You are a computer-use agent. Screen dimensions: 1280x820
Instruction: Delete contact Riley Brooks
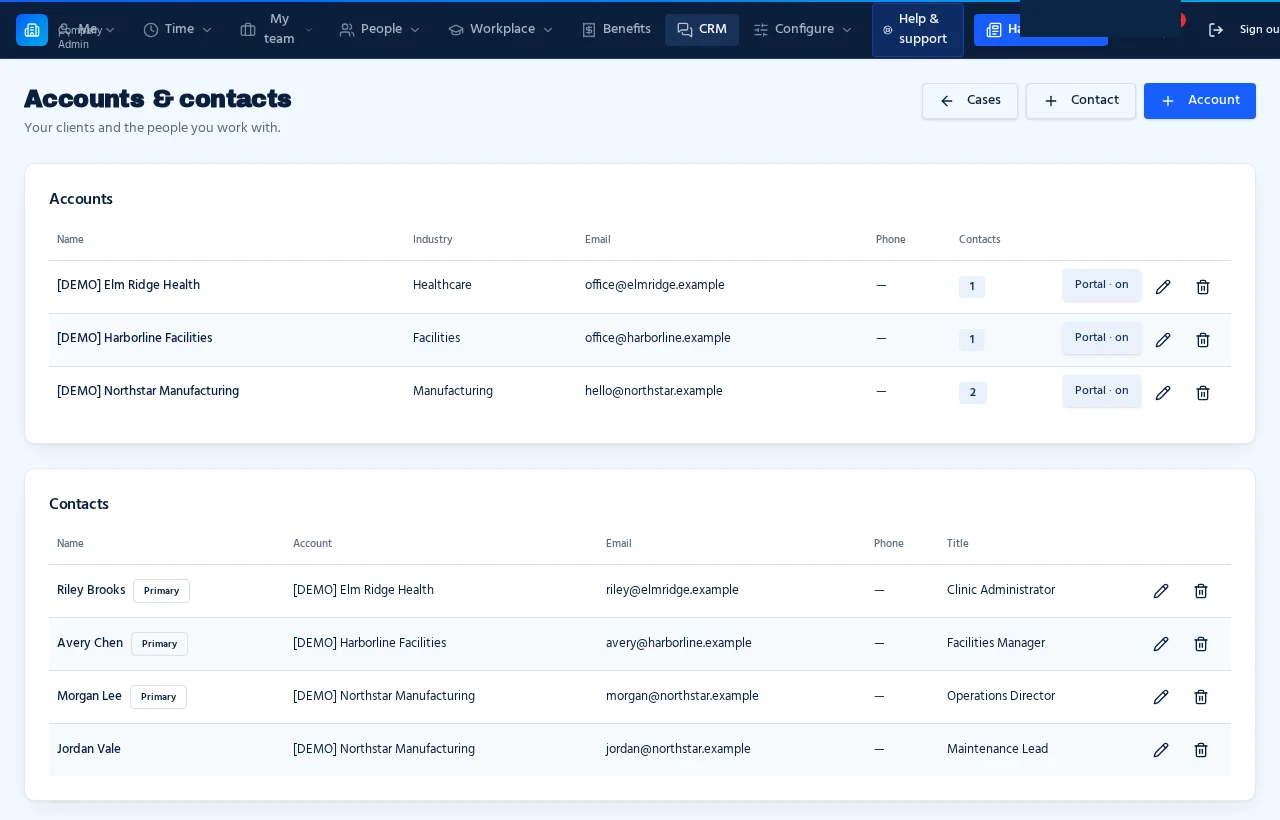tap(1201, 591)
